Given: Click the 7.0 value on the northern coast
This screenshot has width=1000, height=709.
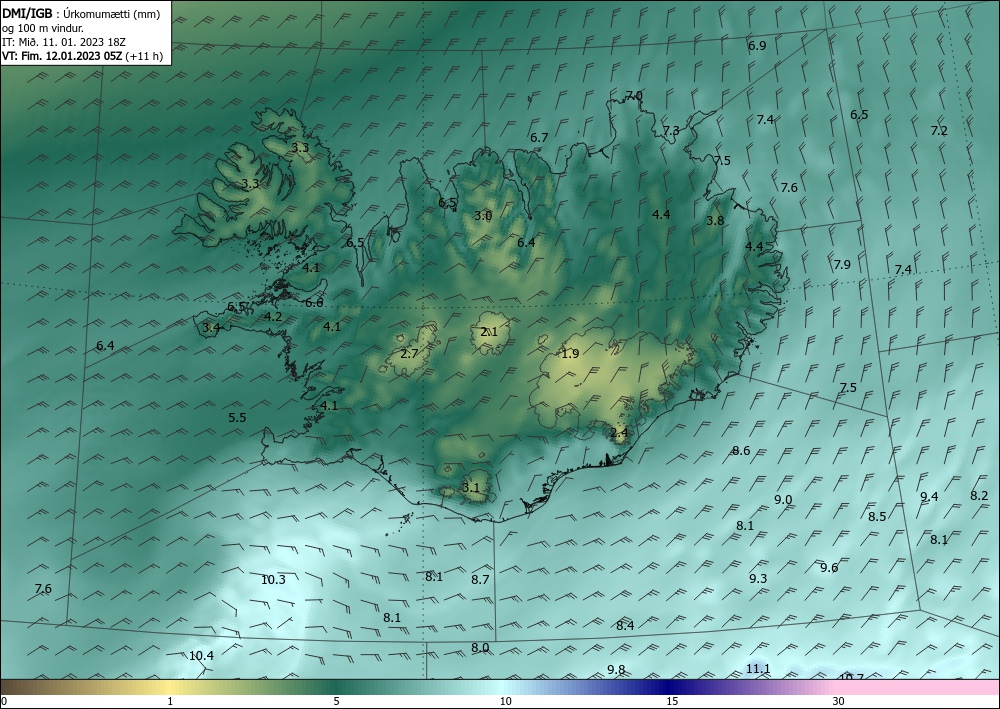Looking at the screenshot, I should tap(633, 96).
